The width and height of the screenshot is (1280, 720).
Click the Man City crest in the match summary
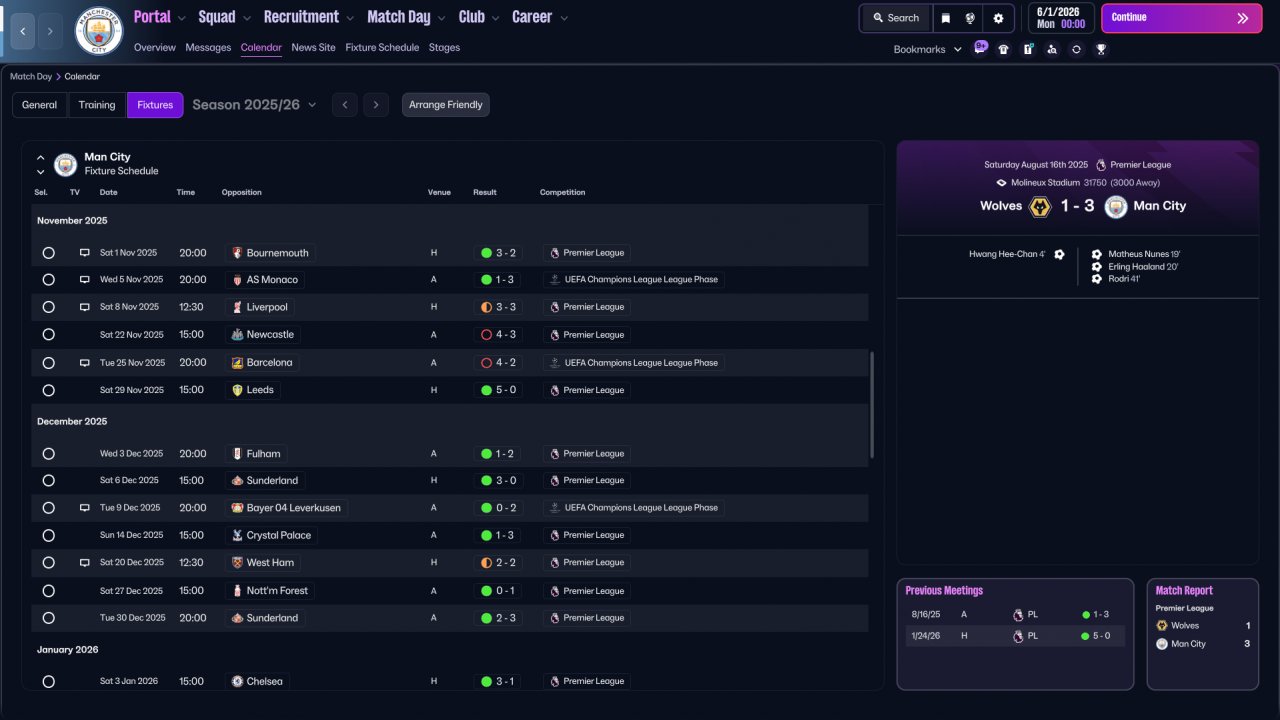(x=1116, y=206)
